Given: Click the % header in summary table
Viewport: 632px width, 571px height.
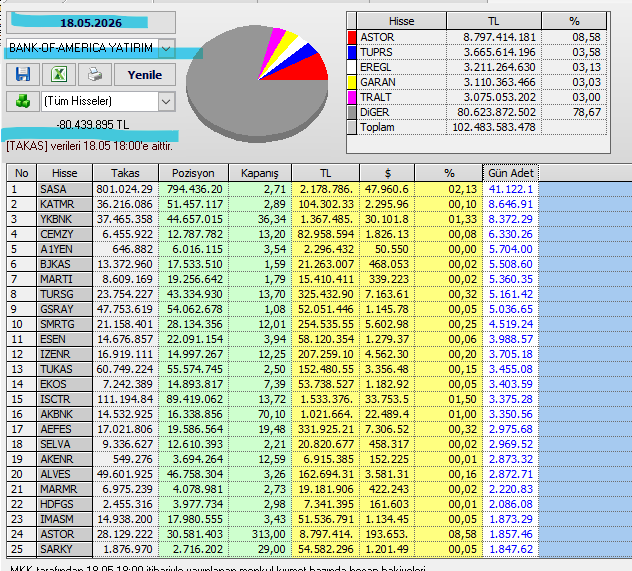Looking at the screenshot, I should coord(574,21).
